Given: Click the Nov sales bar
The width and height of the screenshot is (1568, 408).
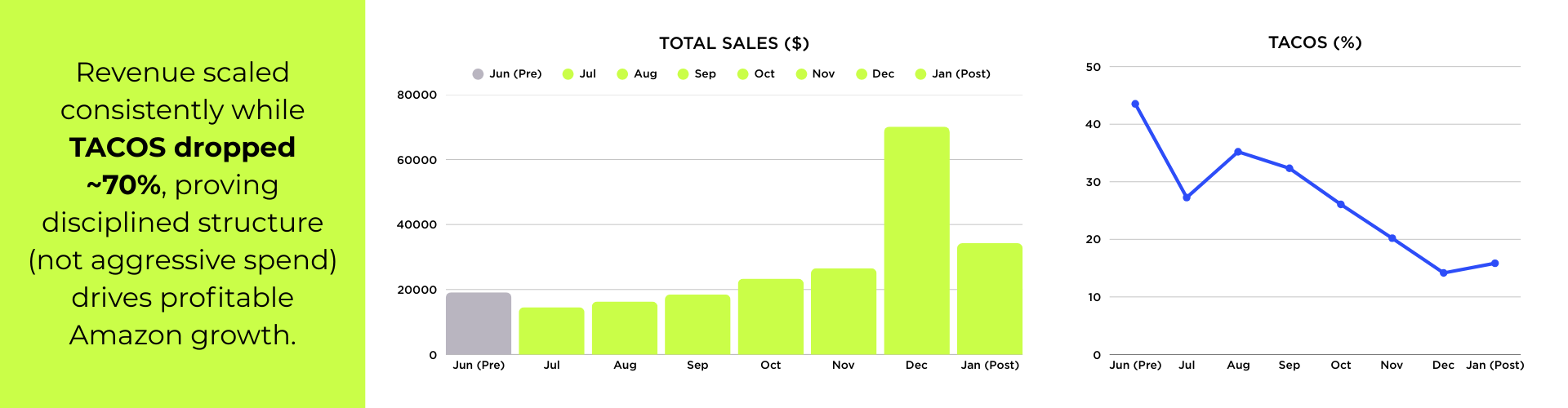Looking at the screenshot, I should [844, 311].
